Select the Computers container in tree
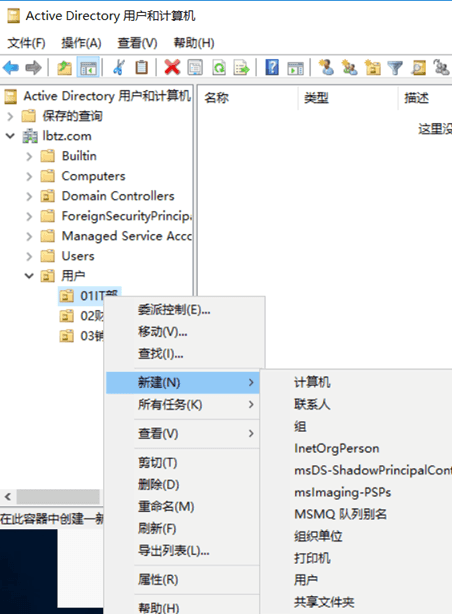Viewport: 452px width, 614px height. click(93, 176)
